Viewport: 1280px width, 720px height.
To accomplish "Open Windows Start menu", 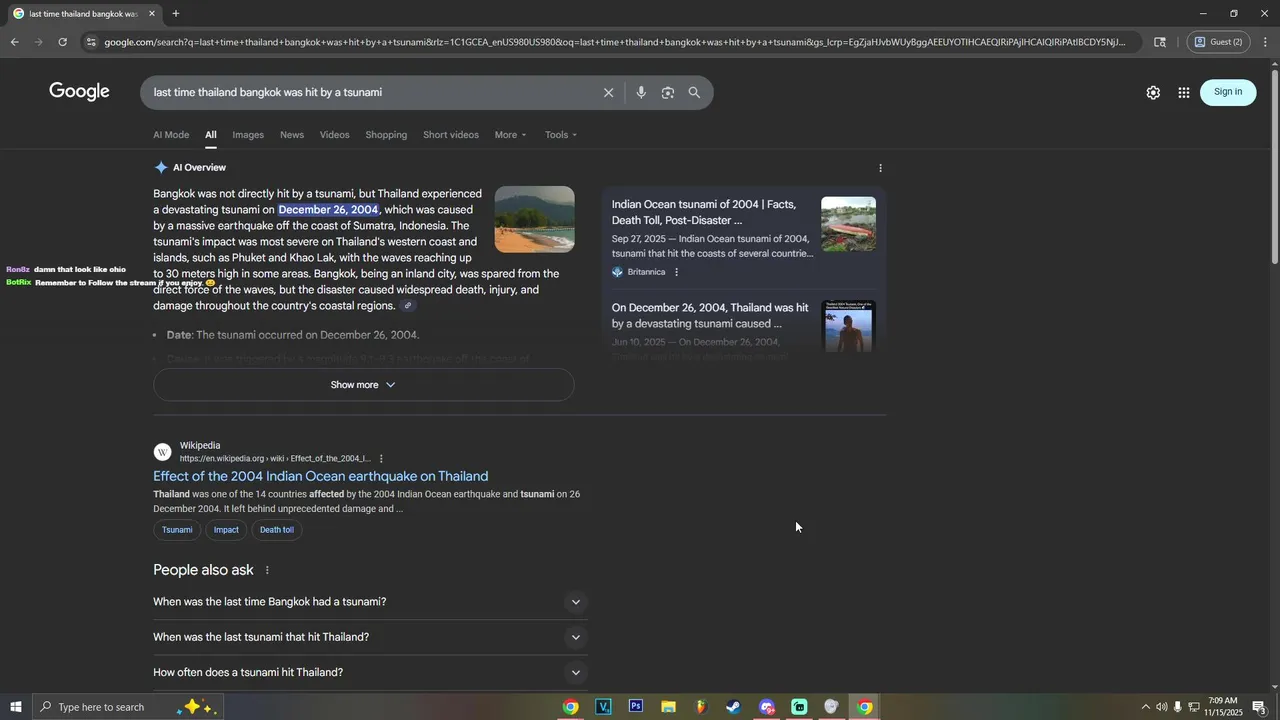I will (x=15, y=707).
